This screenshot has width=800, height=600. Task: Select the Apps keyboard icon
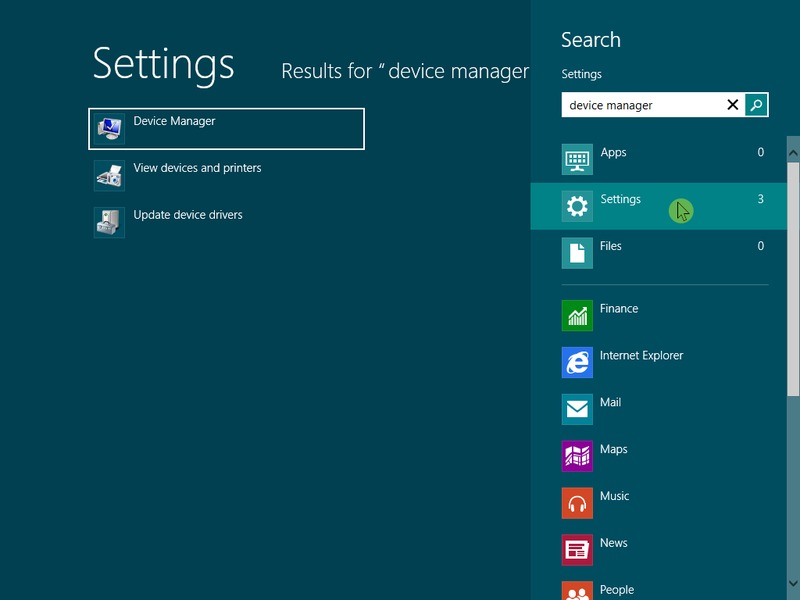pos(577,159)
